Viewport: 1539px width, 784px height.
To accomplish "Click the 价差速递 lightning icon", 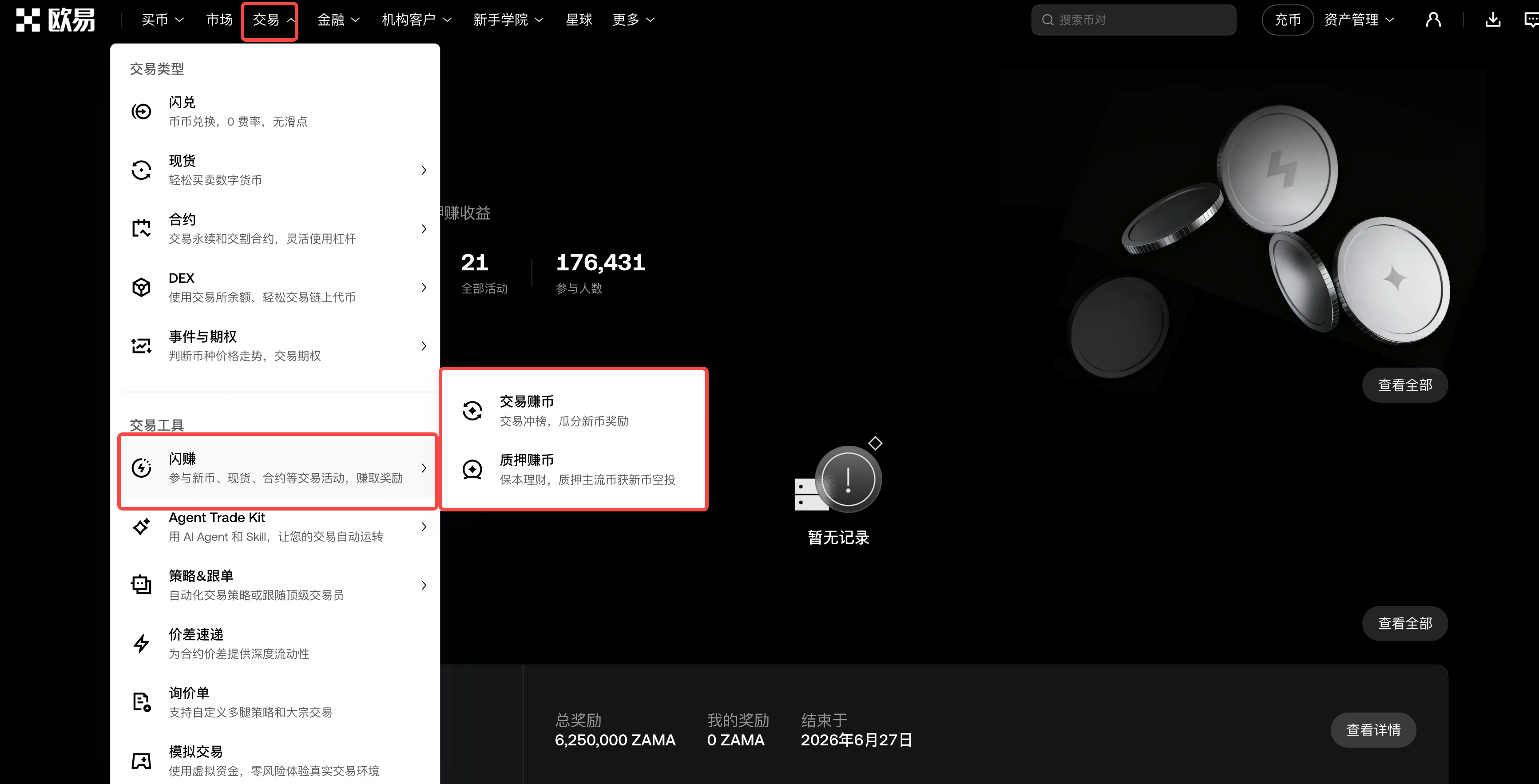I will point(142,644).
